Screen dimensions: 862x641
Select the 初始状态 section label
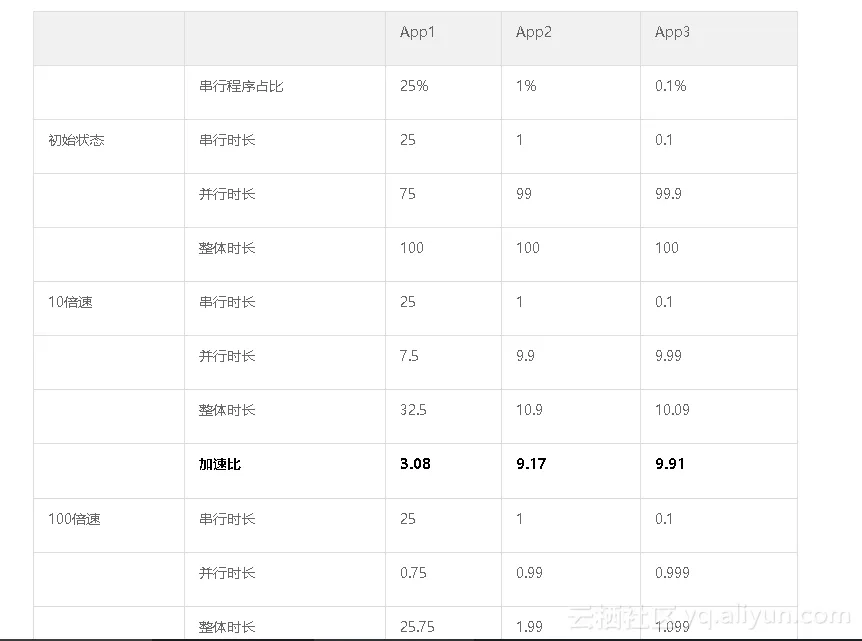click(76, 140)
